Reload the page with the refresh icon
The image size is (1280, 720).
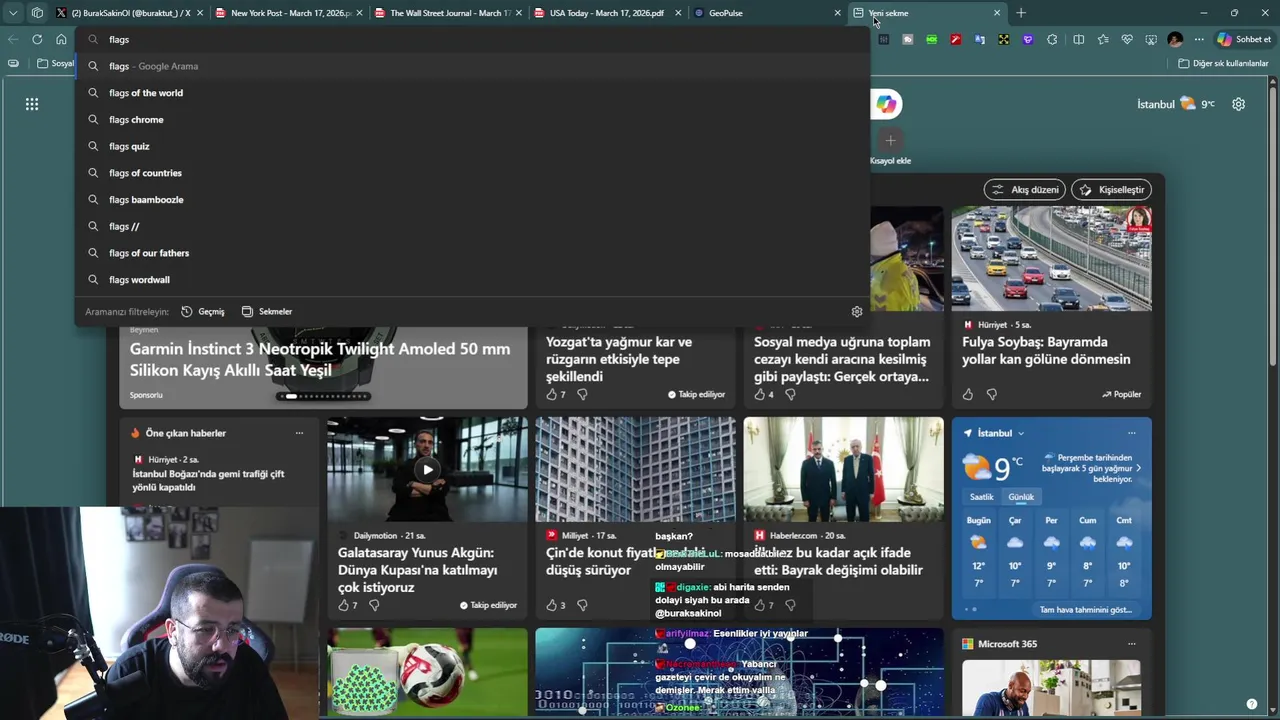[x=37, y=39]
